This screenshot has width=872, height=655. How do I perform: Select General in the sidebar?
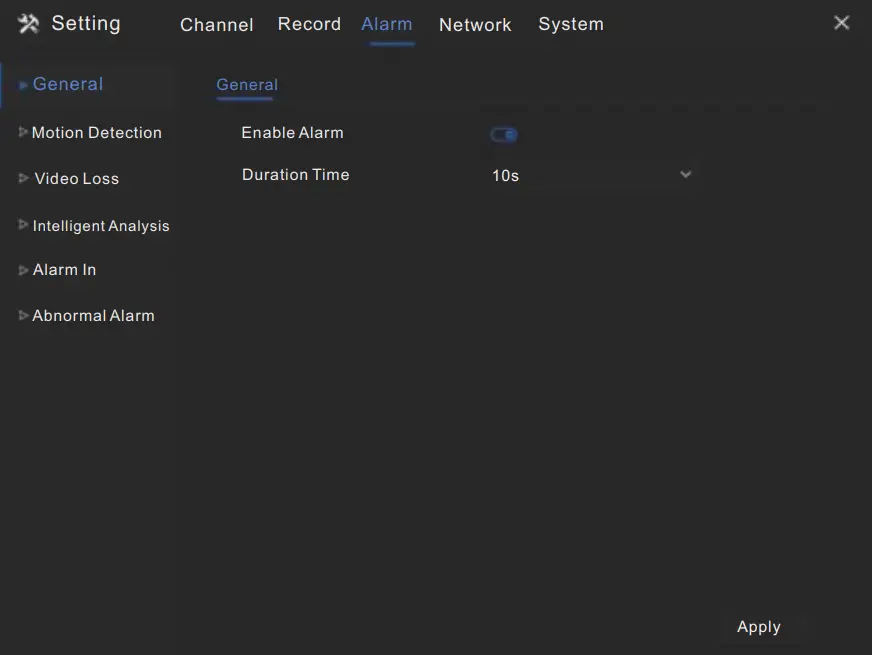68,85
